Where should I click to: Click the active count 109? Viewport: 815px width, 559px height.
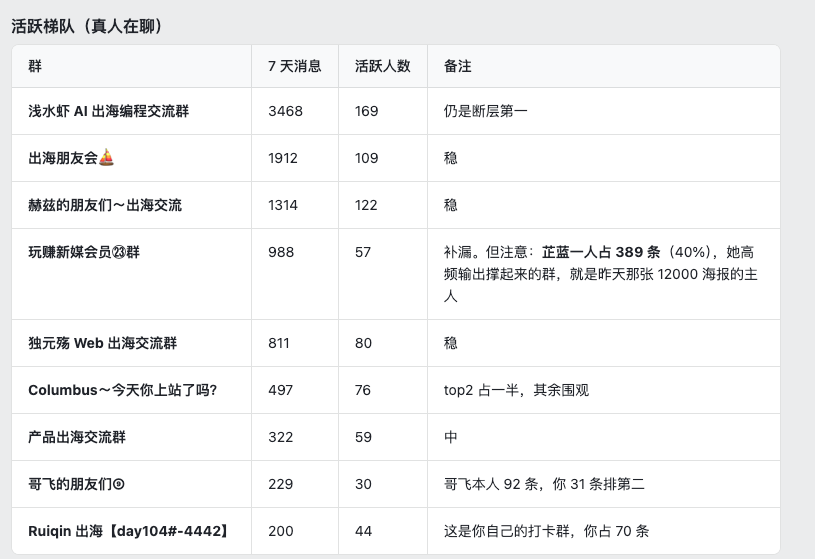click(x=366, y=158)
